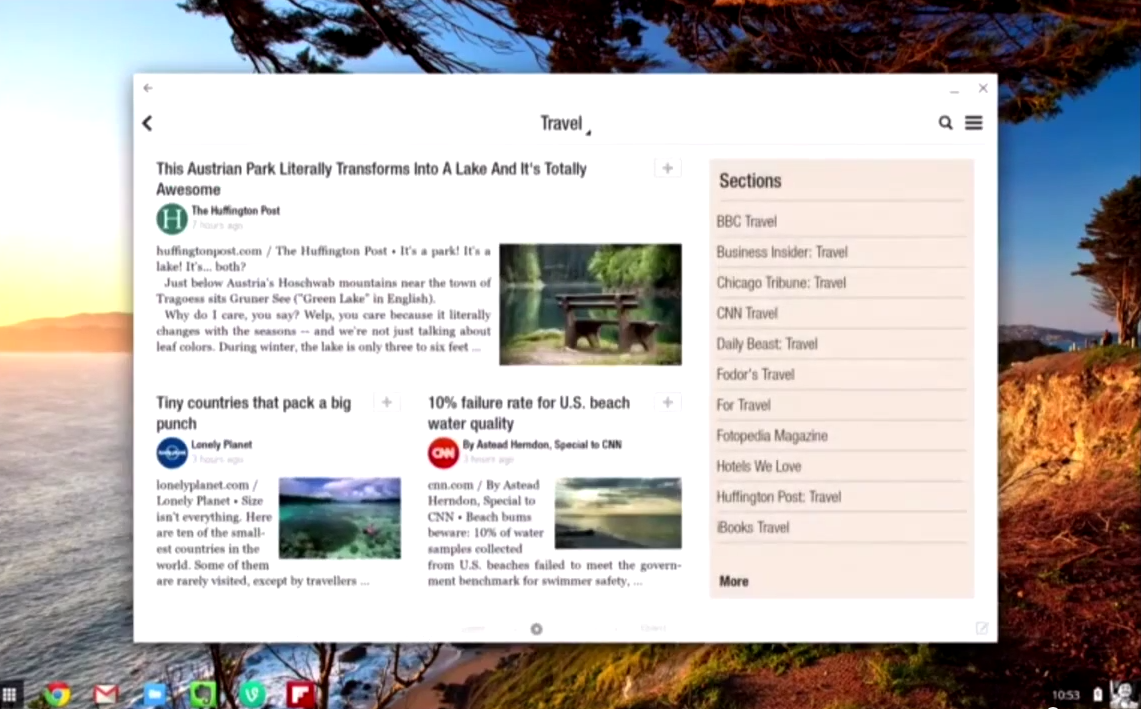Close the Flipboard window

click(x=983, y=88)
